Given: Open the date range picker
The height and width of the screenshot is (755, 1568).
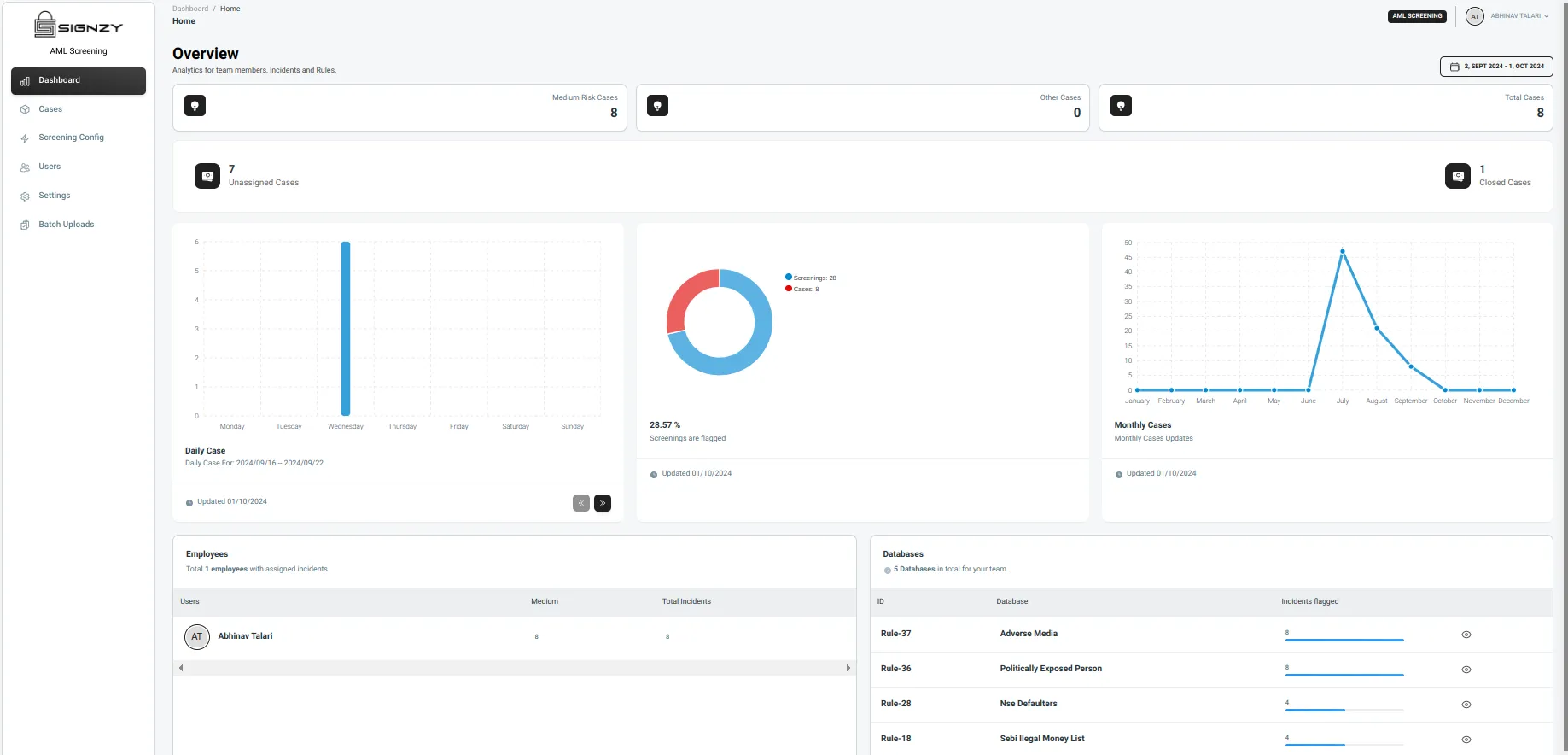Looking at the screenshot, I should [x=1496, y=66].
